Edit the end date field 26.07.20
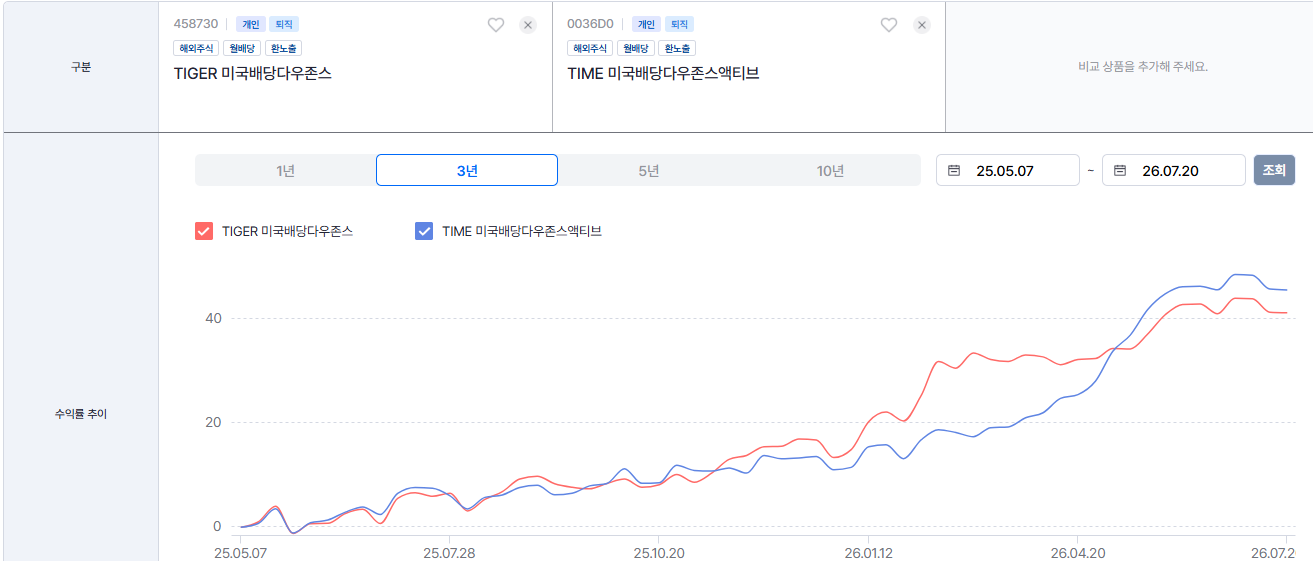Screen dimensions: 1313x561 coord(1174,170)
